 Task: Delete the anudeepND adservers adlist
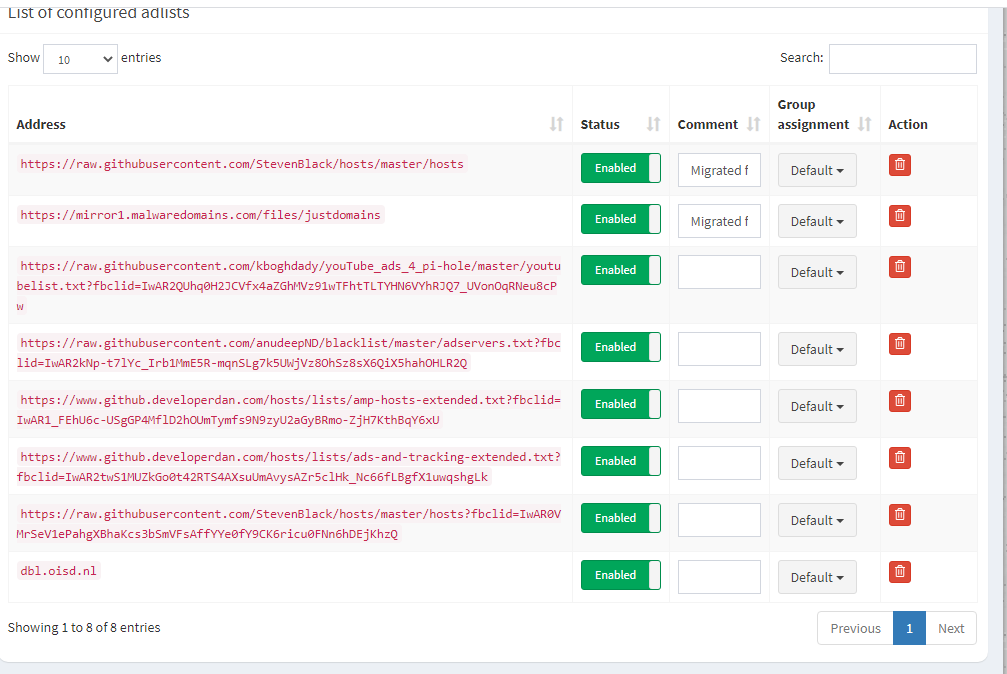(x=900, y=344)
